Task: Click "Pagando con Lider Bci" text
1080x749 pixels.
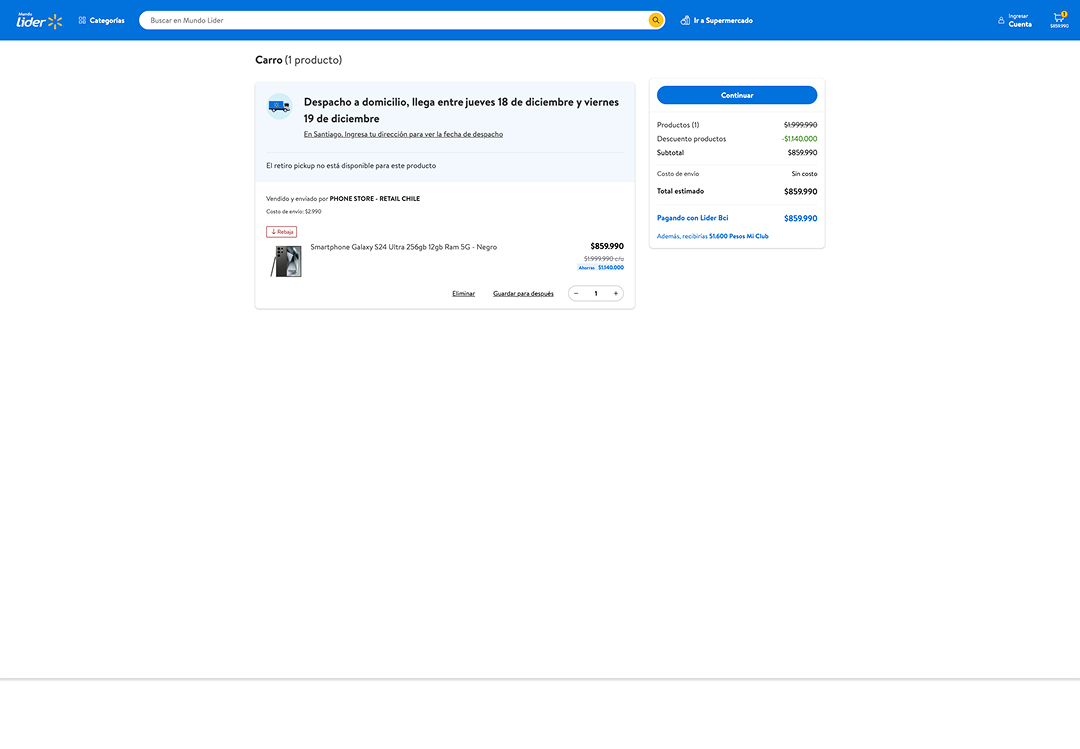Action: (x=692, y=218)
